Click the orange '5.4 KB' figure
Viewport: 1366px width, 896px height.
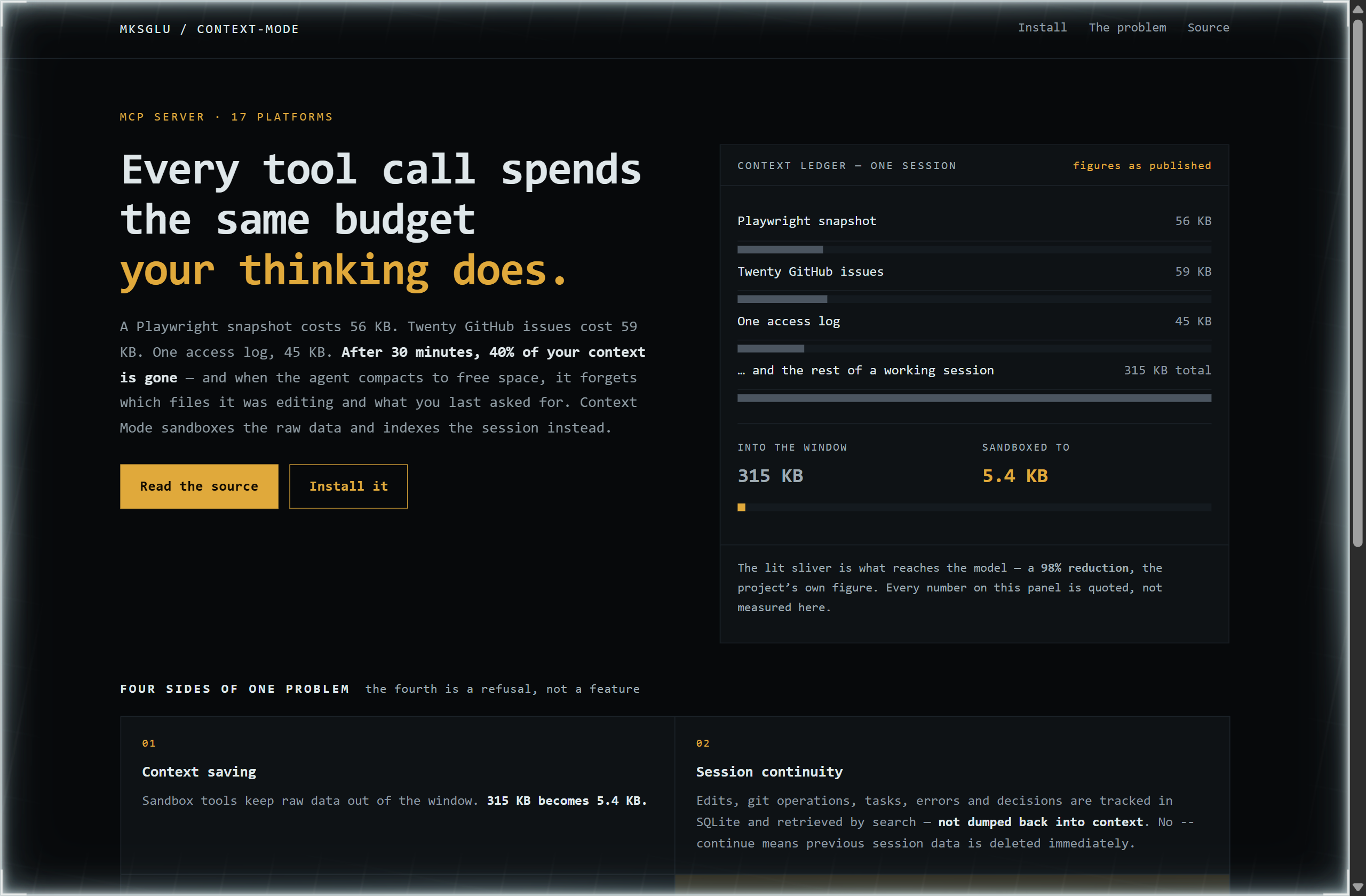point(1015,476)
